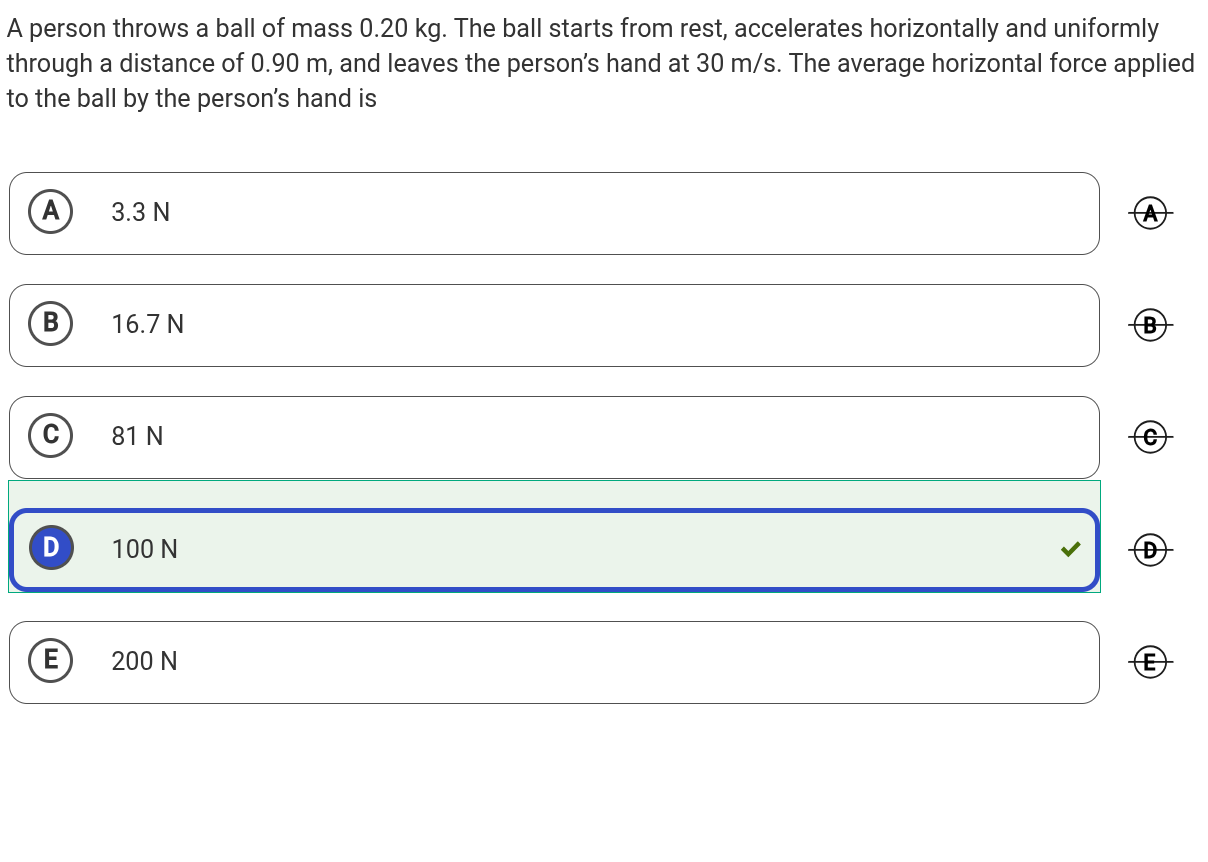Image resolution: width=1208 pixels, height=862 pixels.
Task: Strike out answer choice A
Action: pos(1151,213)
